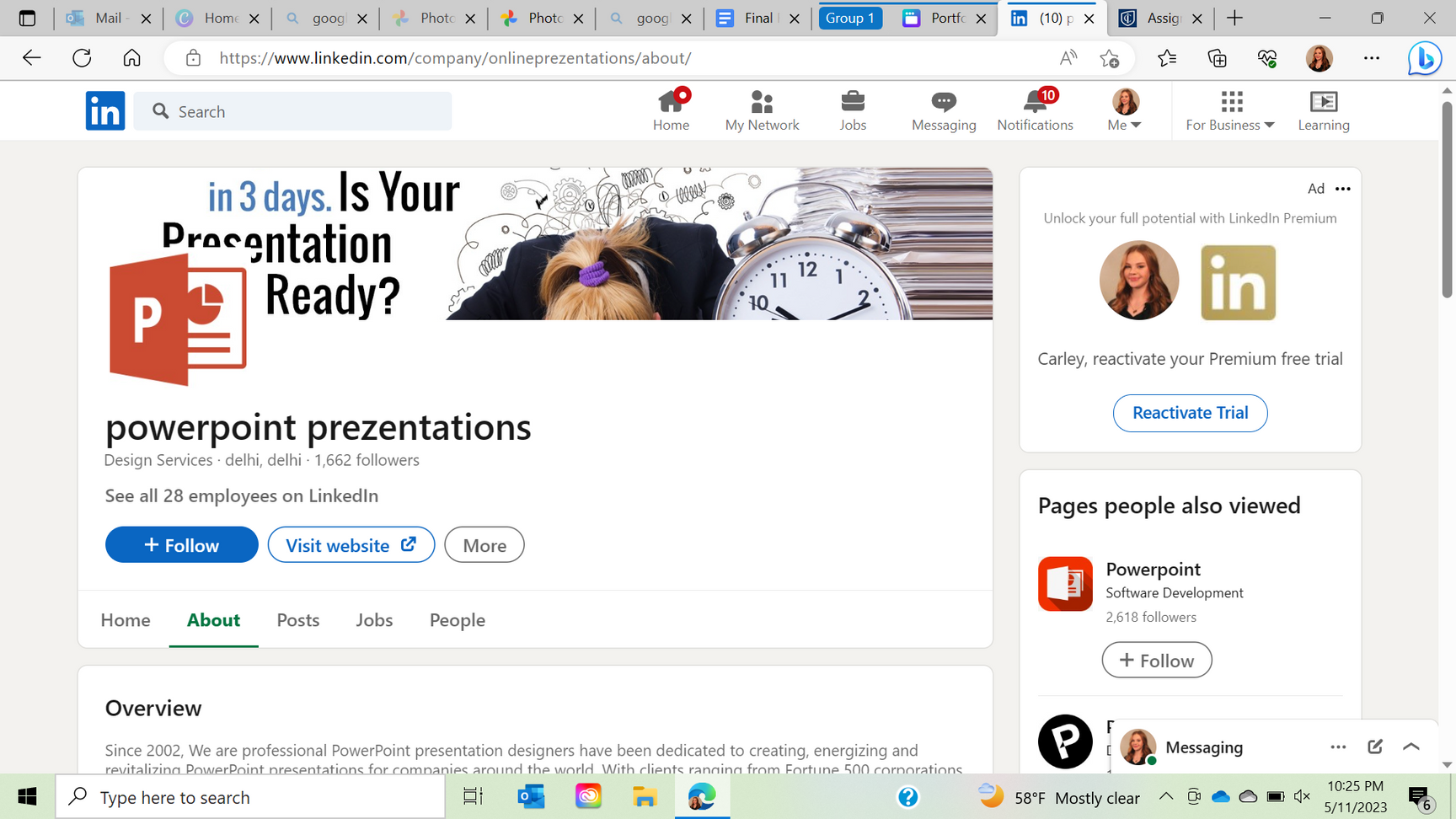The height and width of the screenshot is (819, 1456).
Task: Add this page to favorites
Action: [x=1110, y=57]
